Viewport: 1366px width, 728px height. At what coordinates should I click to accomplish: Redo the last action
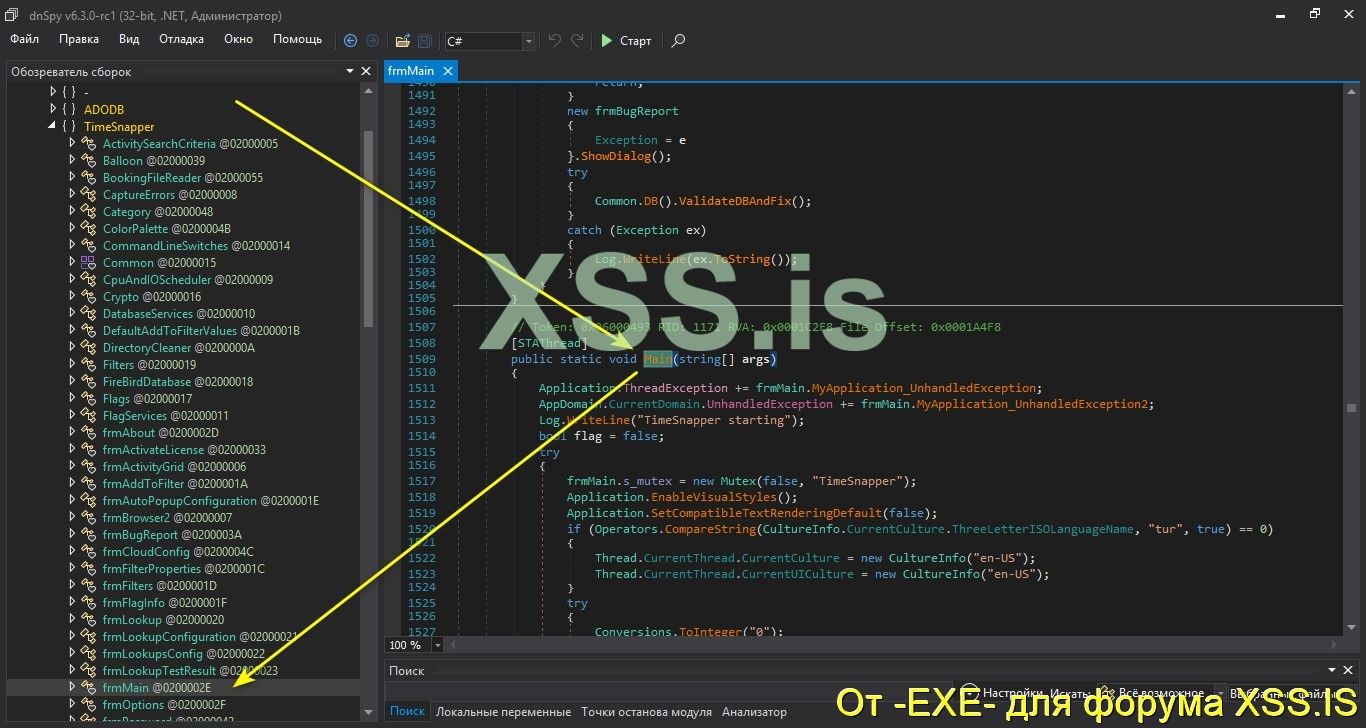(577, 41)
